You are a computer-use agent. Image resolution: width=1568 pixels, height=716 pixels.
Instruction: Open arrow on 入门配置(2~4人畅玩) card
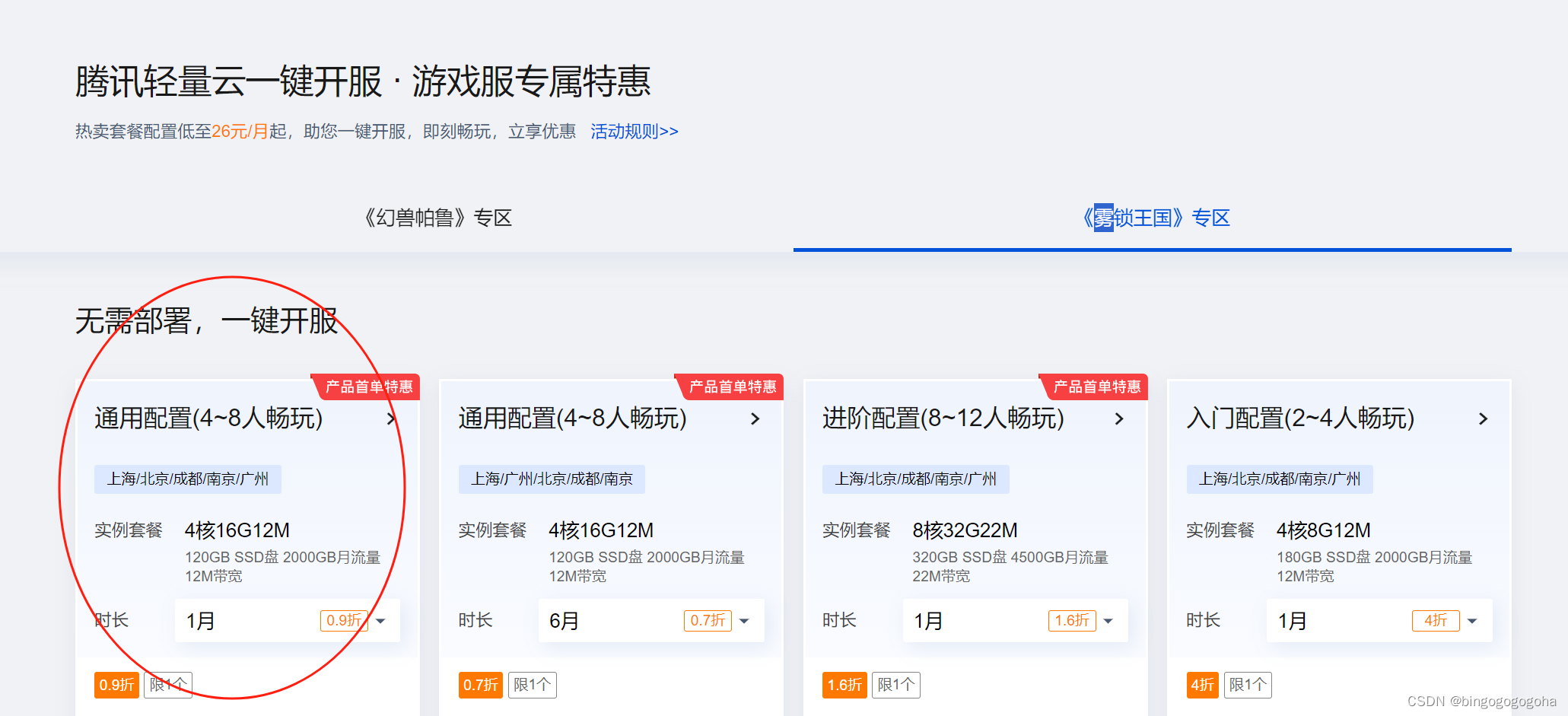pyautogui.click(x=1483, y=418)
